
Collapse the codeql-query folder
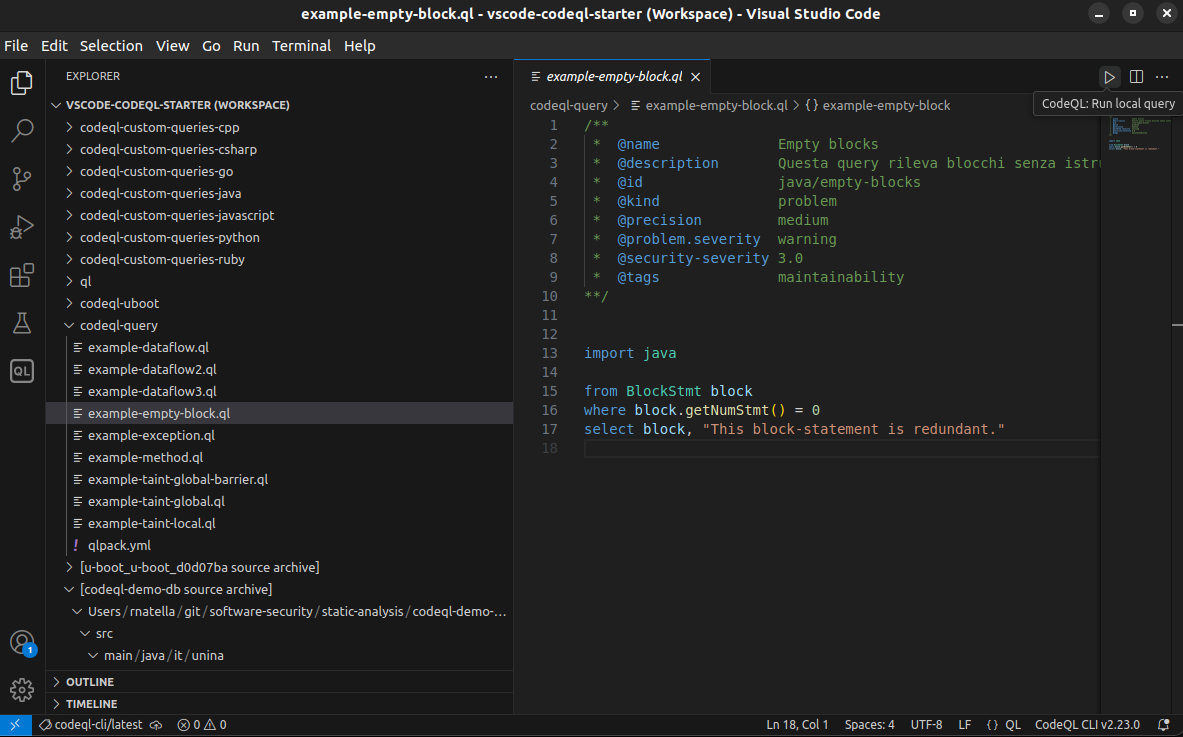280,325
